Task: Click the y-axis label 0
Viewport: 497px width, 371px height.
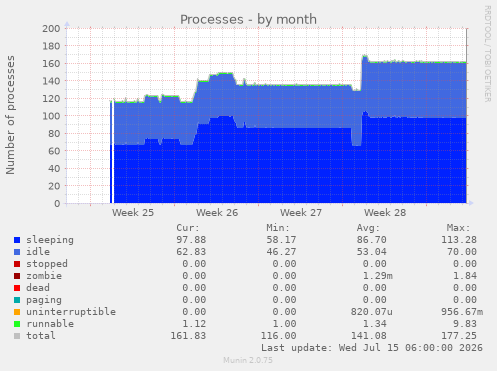Action: [57, 203]
